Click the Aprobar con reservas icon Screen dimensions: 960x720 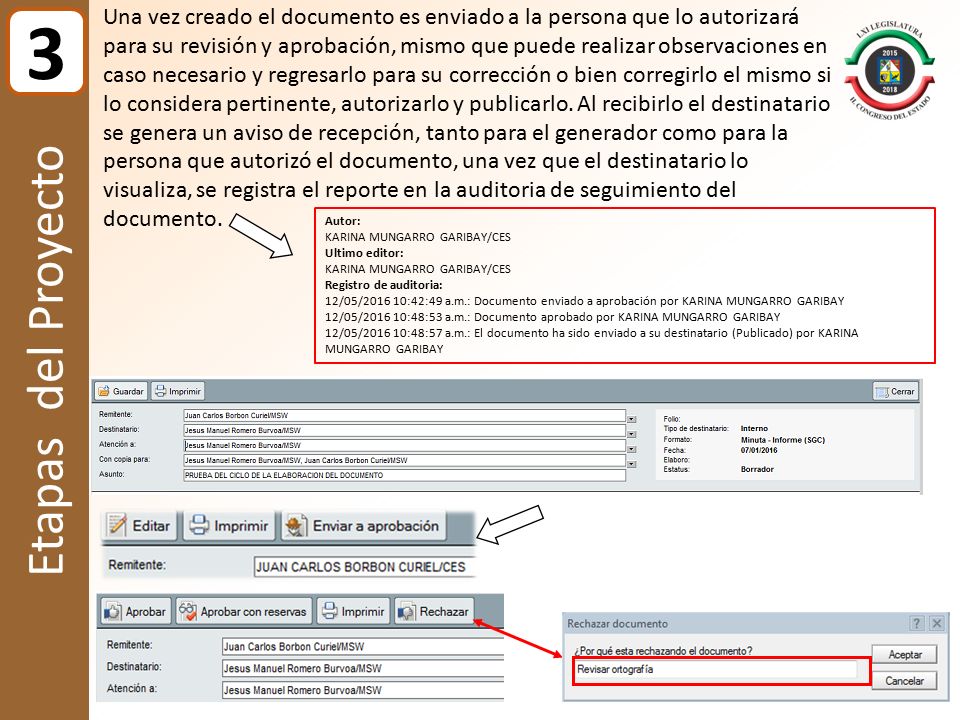[187, 612]
